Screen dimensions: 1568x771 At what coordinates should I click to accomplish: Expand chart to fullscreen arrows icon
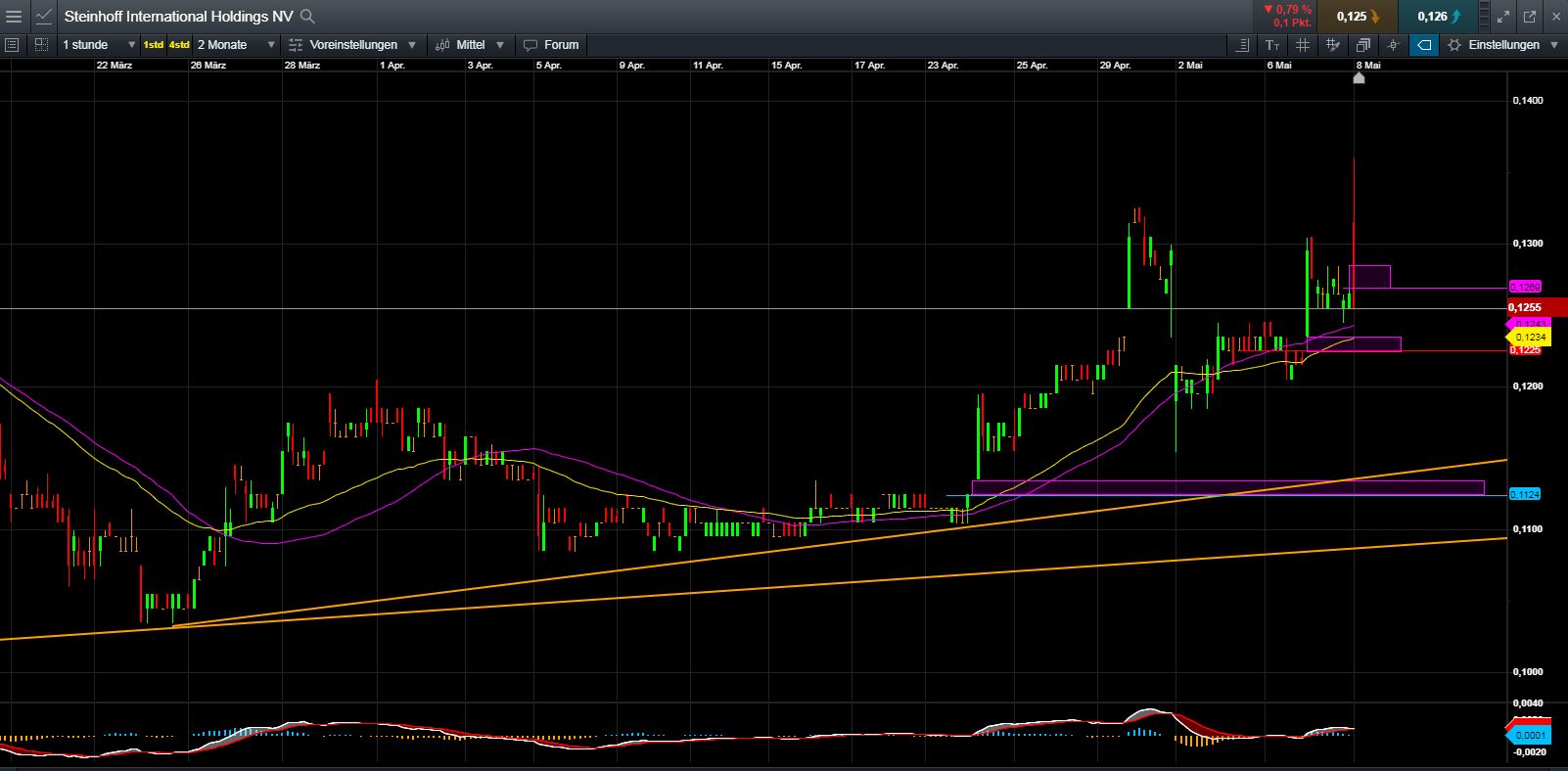coord(1504,17)
